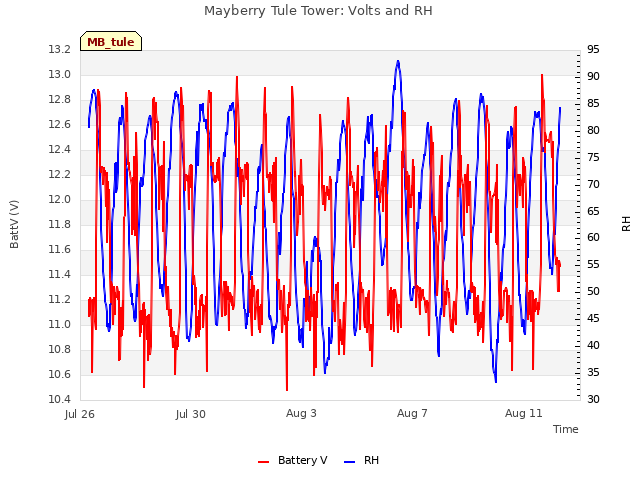Viewport: 640px width, 480px height.
Task: Click the 12.6 voltage tick label
Action: [x=60, y=124]
